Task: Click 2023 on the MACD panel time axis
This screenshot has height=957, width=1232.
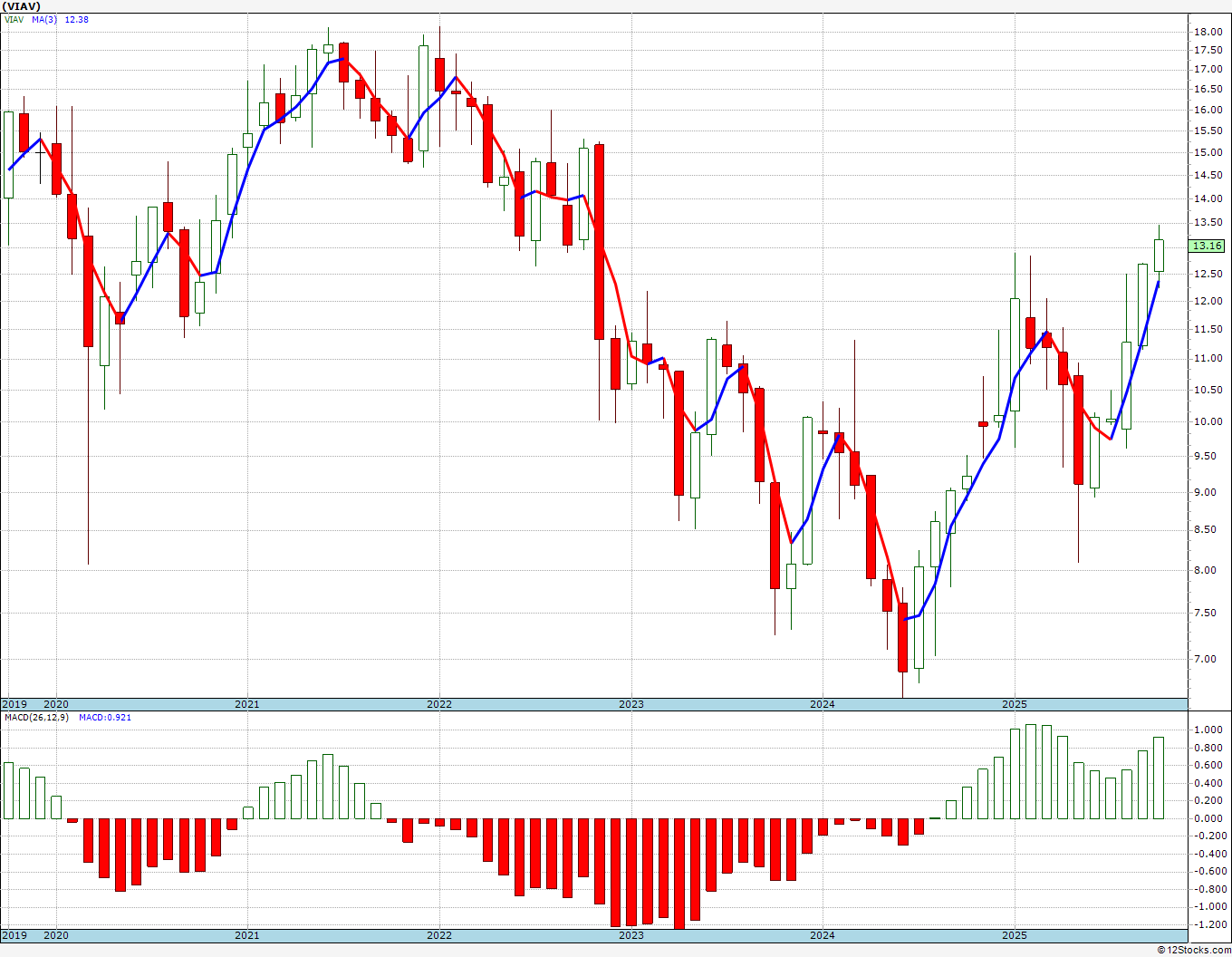Action: click(x=631, y=935)
